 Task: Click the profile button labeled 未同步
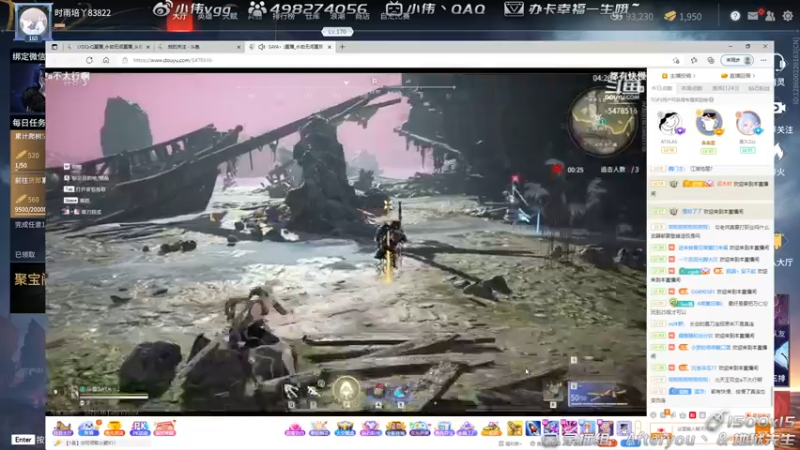[x=738, y=60]
